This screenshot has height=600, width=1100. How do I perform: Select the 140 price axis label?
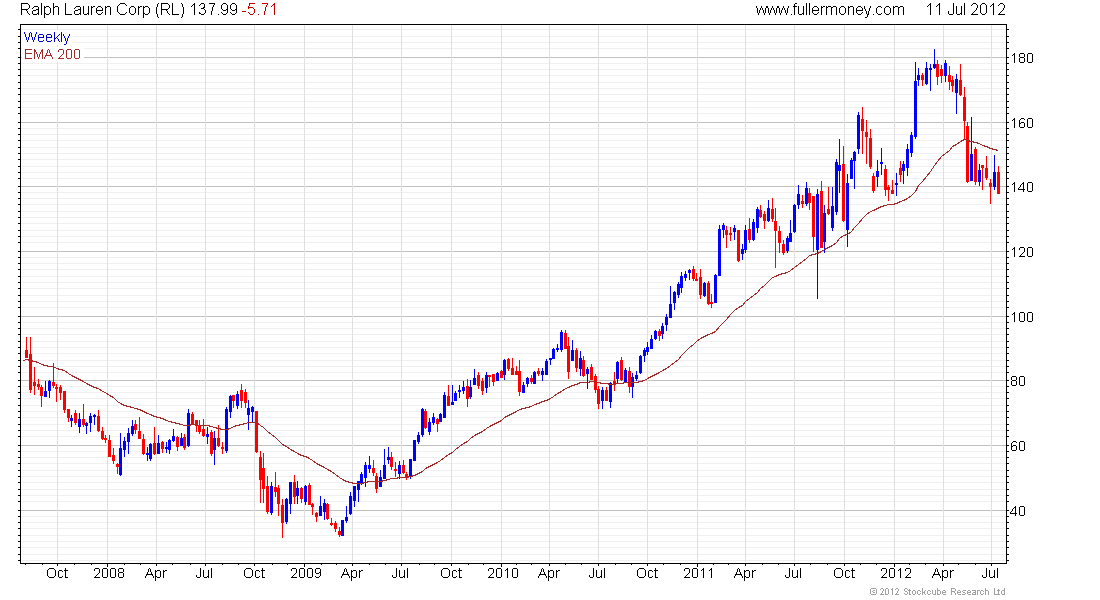click(x=1023, y=187)
